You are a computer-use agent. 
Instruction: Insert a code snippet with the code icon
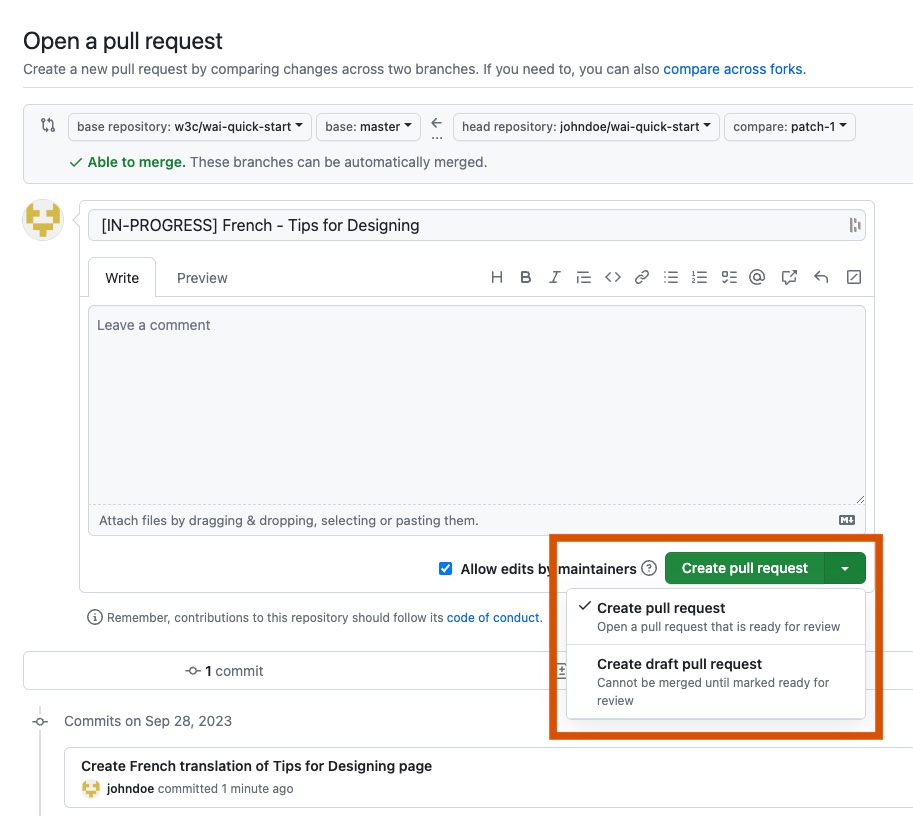(x=613, y=277)
